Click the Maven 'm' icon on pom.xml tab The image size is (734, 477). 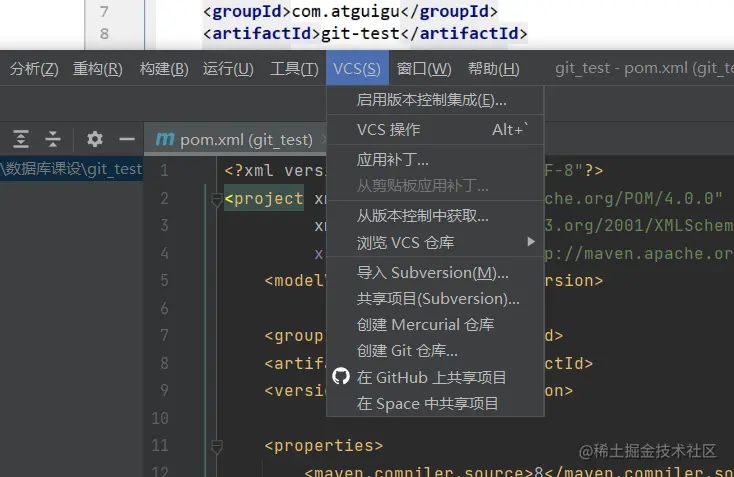[x=165, y=139]
